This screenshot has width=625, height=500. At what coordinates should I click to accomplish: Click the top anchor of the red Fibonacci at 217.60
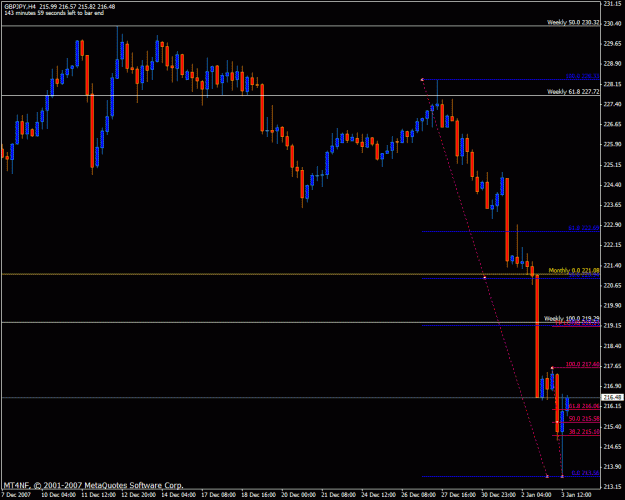[552, 368]
